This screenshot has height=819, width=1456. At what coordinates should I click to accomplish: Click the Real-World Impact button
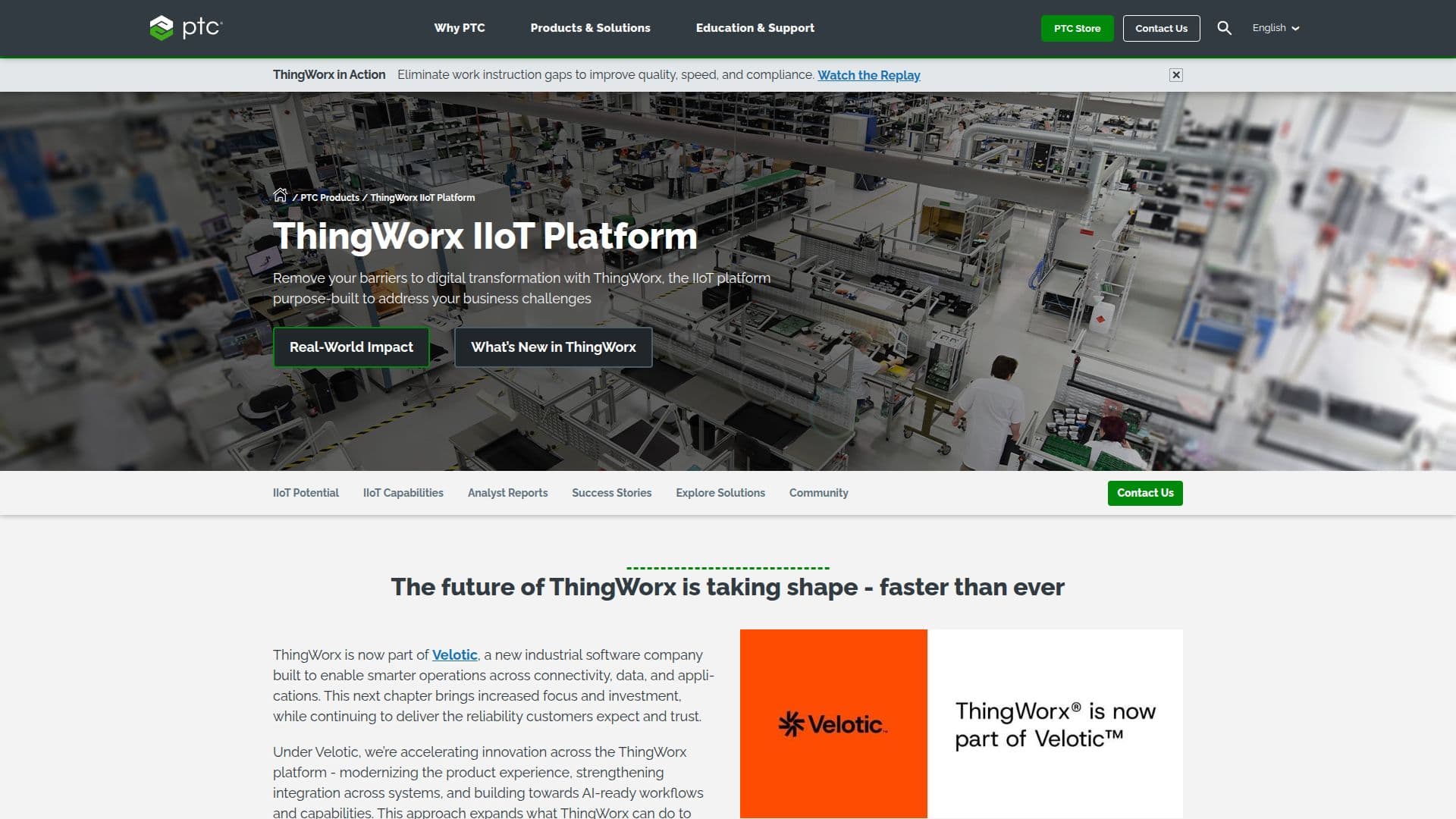pyautogui.click(x=351, y=347)
